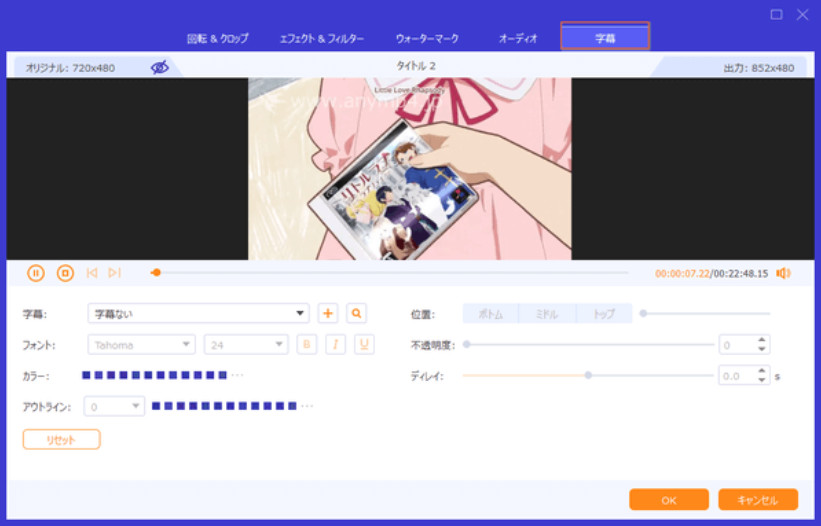
Task: Mute the preview volume speaker icon
Action: click(x=783, y=273)
